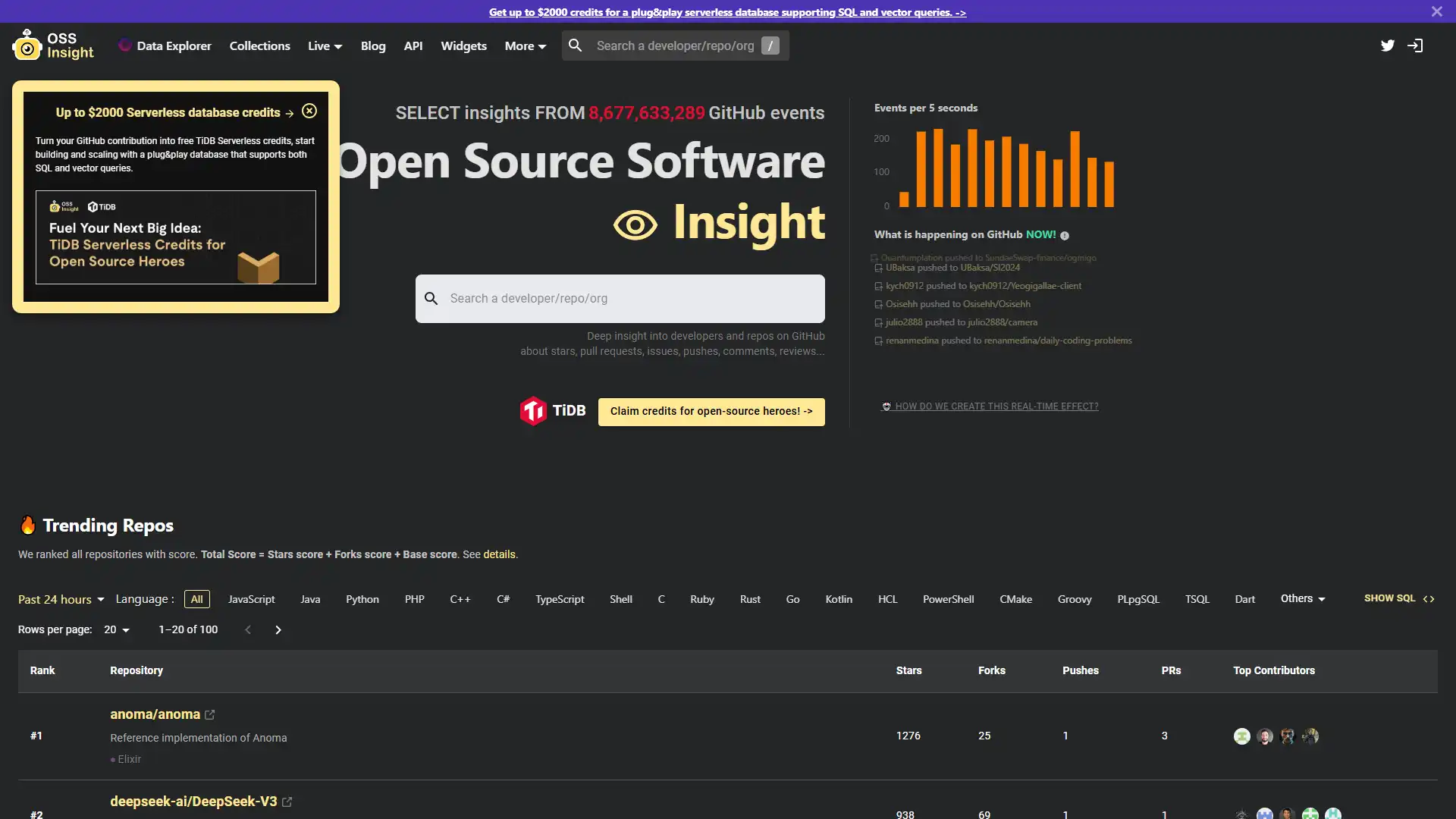Filter trending repos by Kotlin
This screenshot has height=819, width=1456.
[839, 599]
